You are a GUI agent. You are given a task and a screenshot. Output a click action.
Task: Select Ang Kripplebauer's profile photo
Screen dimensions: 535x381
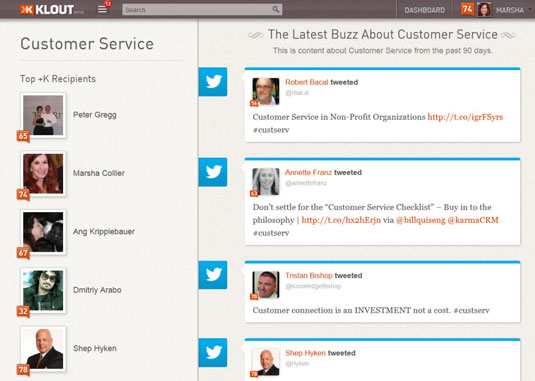43,232
